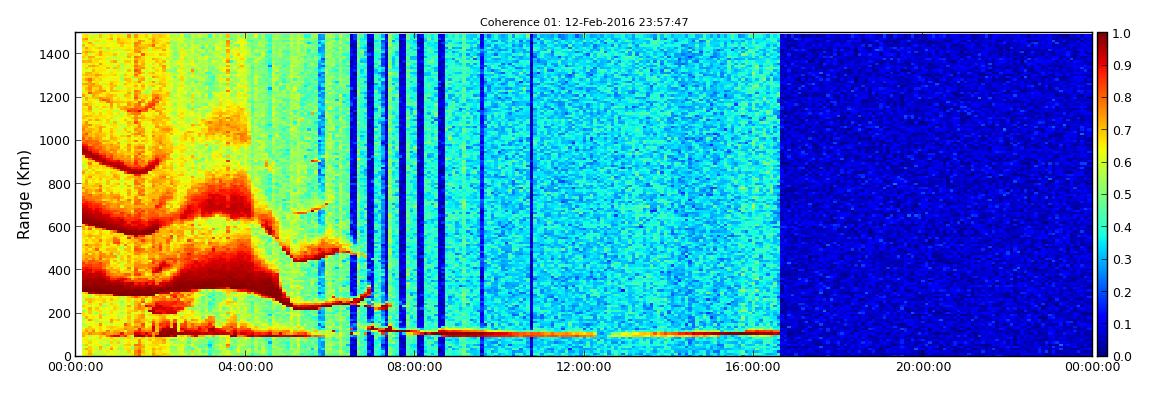
Task: Click the 1.0 label on the colorbar
Action: [1122, 34]
